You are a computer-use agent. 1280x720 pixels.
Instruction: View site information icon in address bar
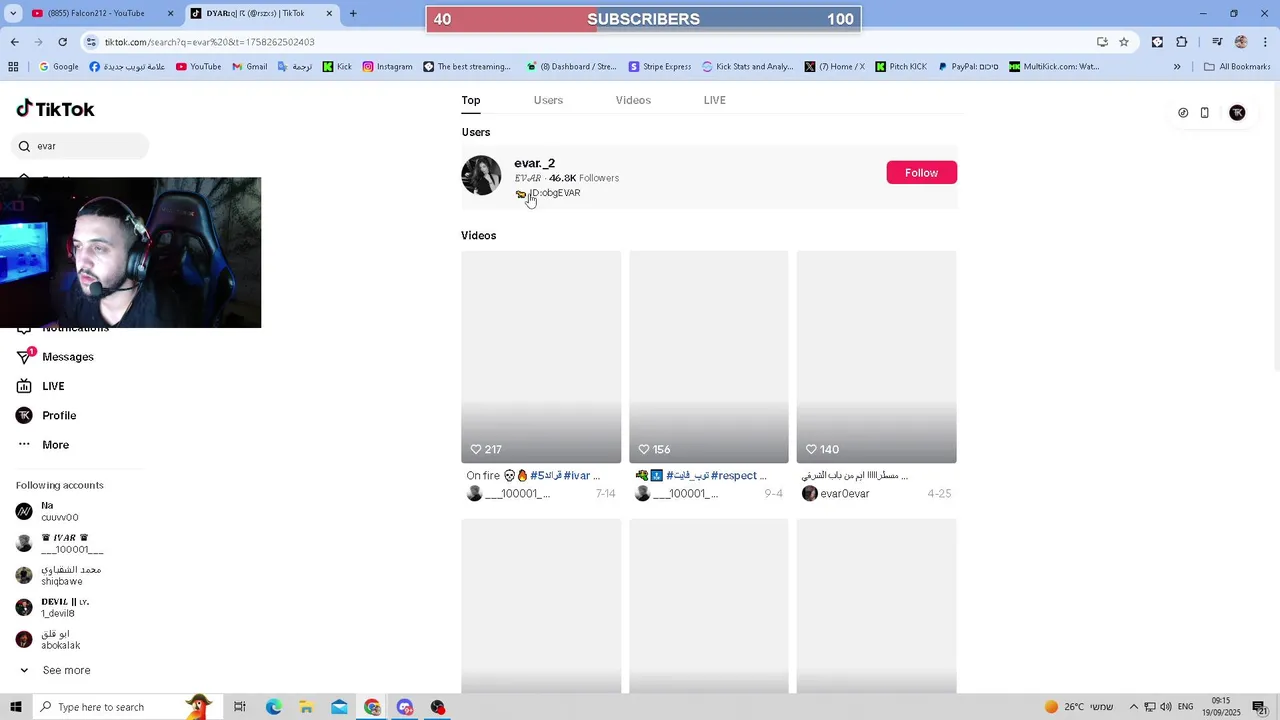[x=91, y=42]
